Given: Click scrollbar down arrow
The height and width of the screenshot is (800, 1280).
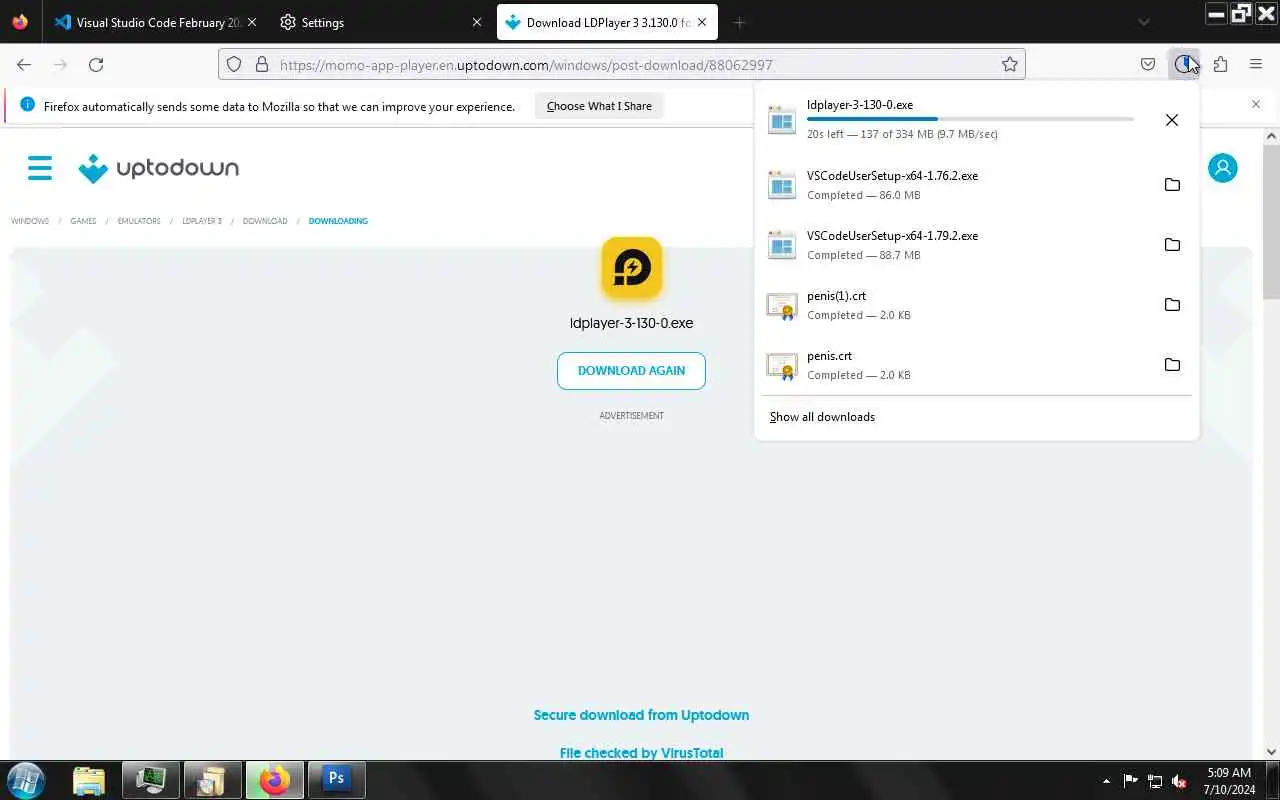Looking at the screenshot, I should coord(1271,751).
